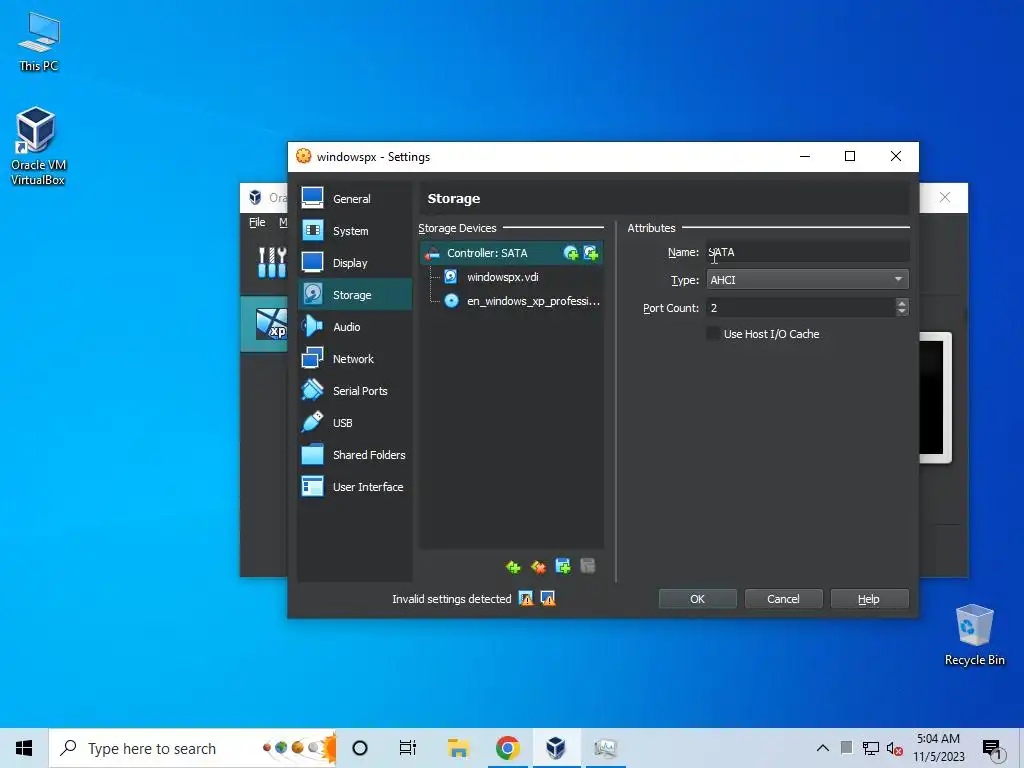Click the Port Count value field
The image size is (1024, 768).
click(801, 308)
